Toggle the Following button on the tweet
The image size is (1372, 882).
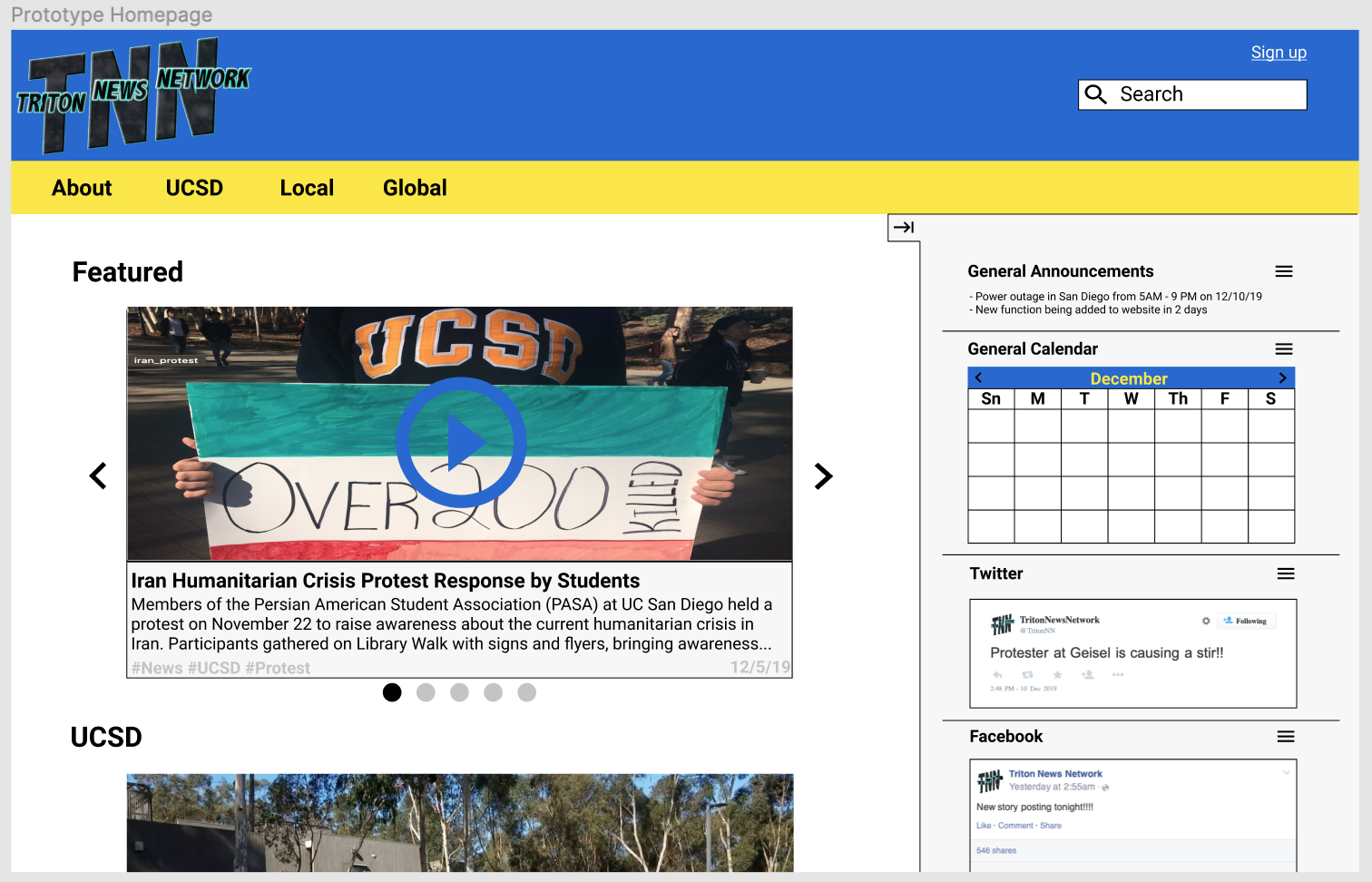coord(1245,621)
